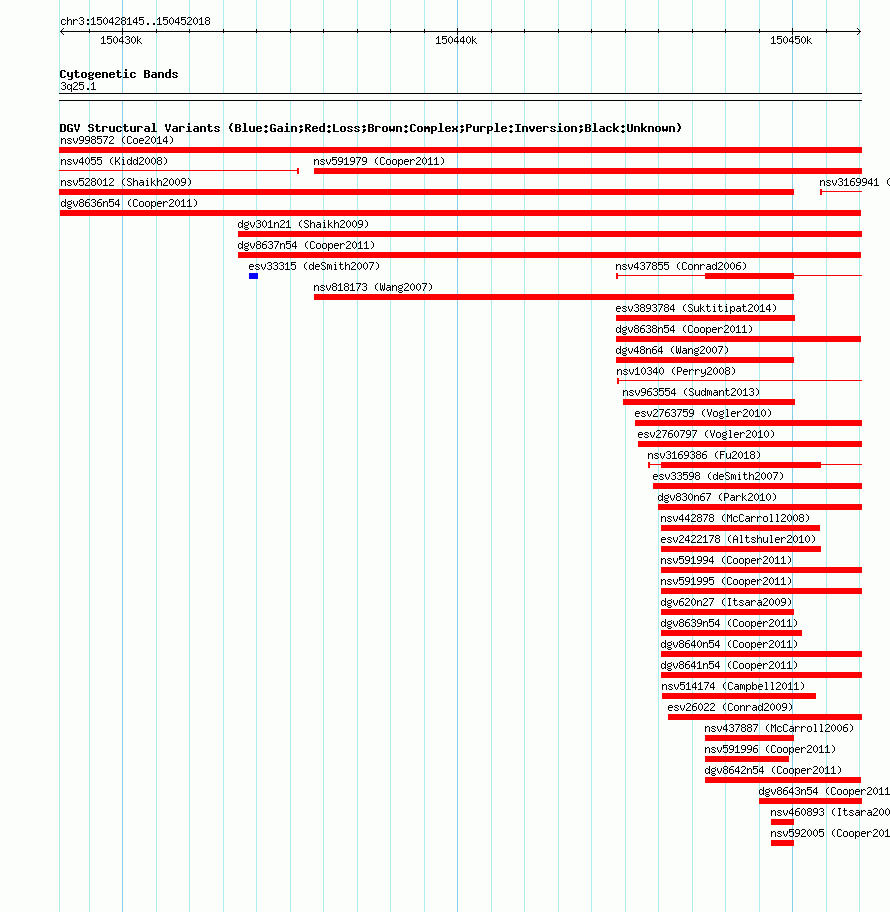This screenshot has width=890, height=912.
Task: Select nsv437855 (Conrad2006) variant label
Action: (681, 266)
